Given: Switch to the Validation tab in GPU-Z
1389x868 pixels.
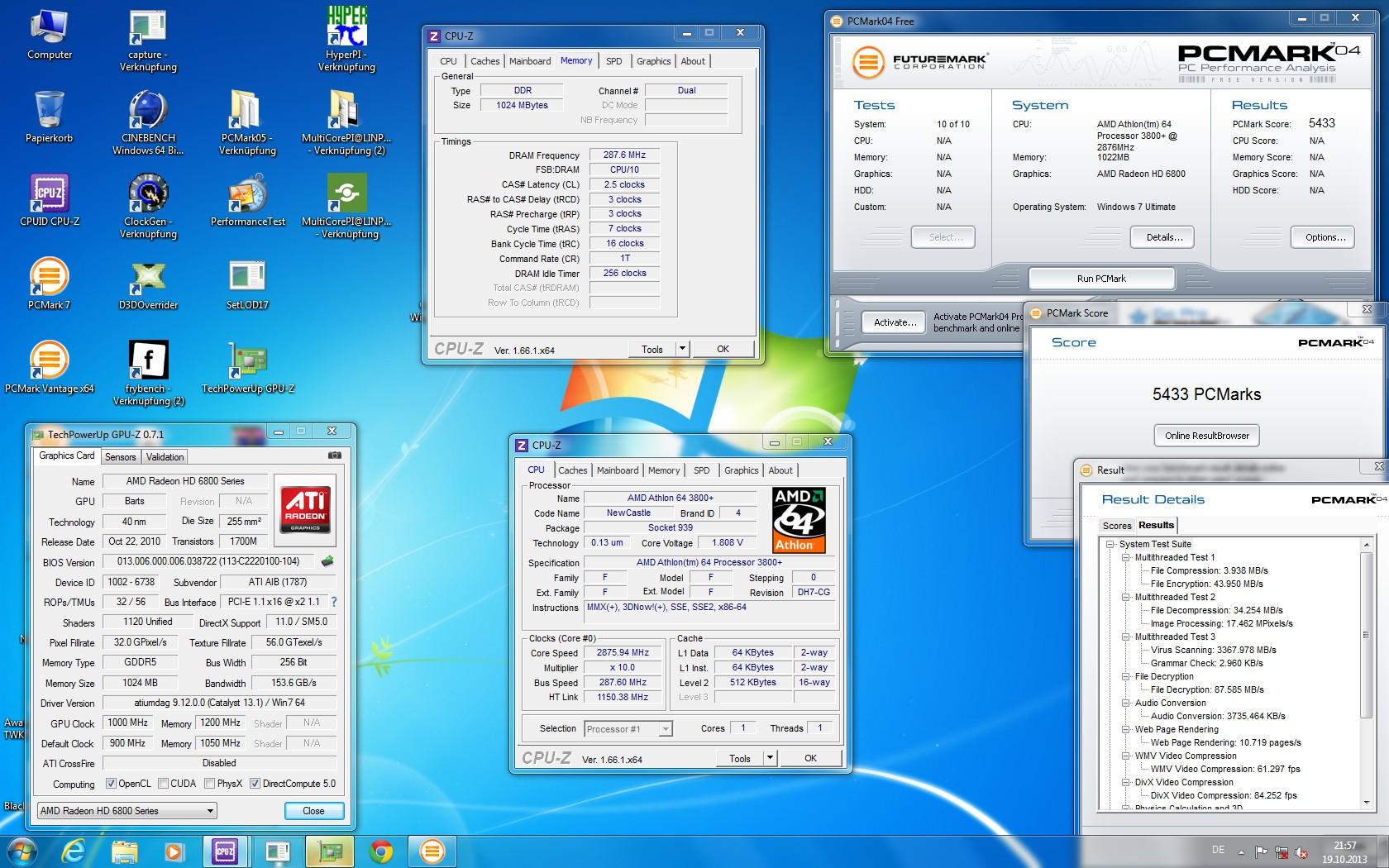Looking at the screenshot, I should pyautogui.click(x=165, y=457).
